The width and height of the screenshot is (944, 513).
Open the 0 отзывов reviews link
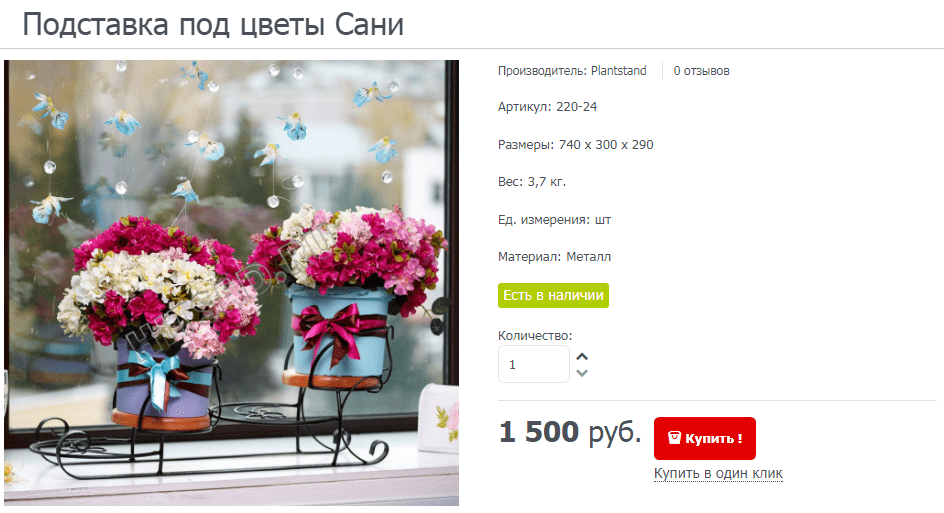coord(701,70)
